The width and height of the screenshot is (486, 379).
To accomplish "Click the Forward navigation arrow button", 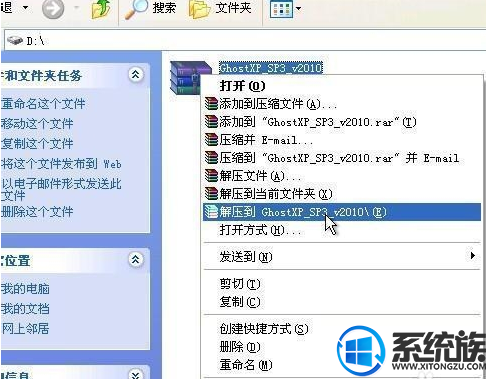I will (53, 9).
